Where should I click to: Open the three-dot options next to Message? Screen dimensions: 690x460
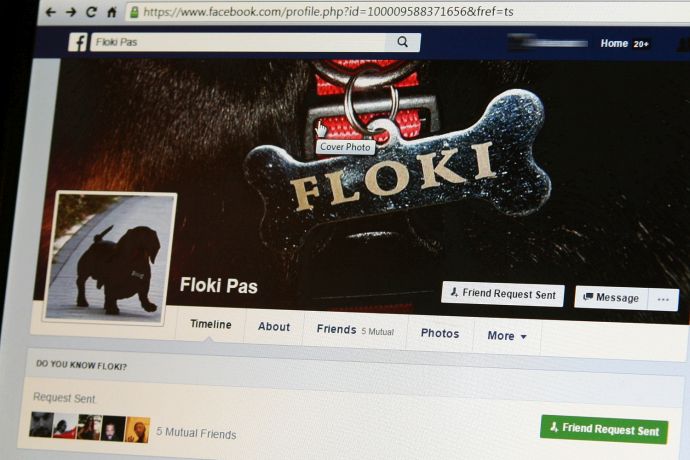(663, 300)
